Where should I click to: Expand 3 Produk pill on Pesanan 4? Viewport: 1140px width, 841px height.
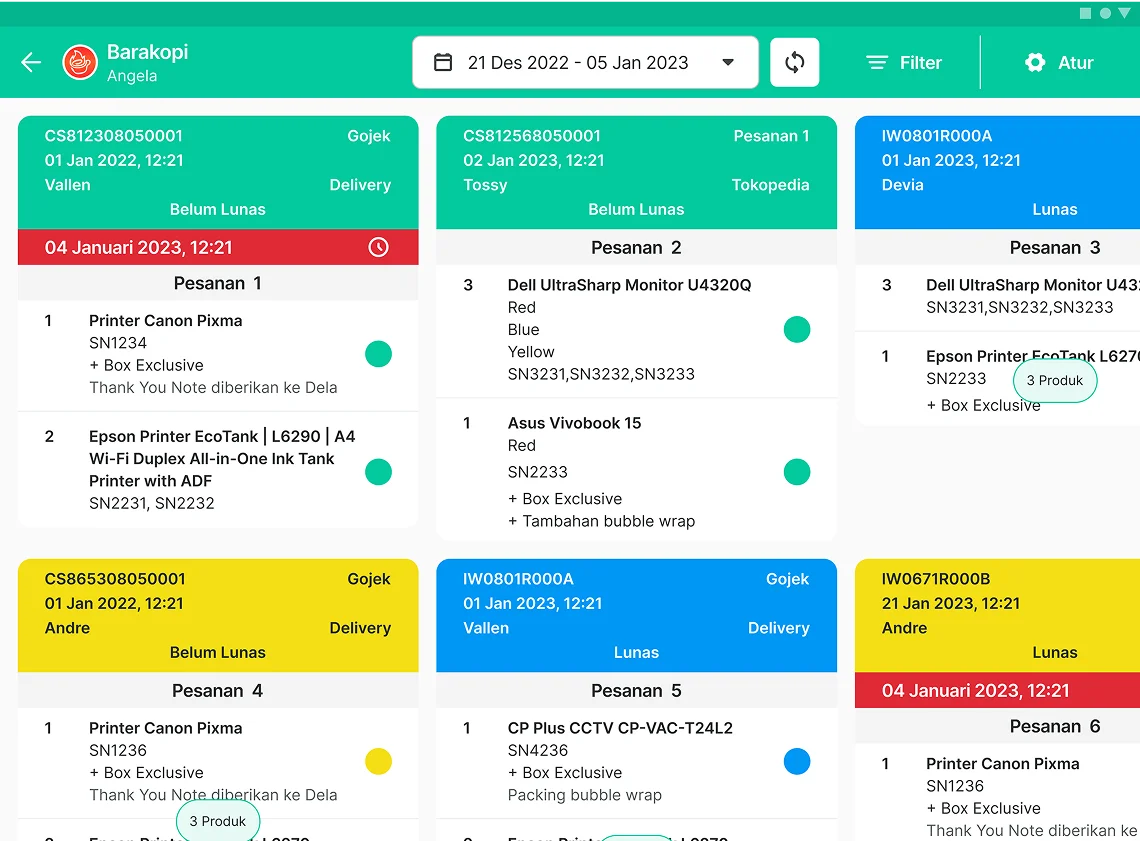click(x=218, y=821)
